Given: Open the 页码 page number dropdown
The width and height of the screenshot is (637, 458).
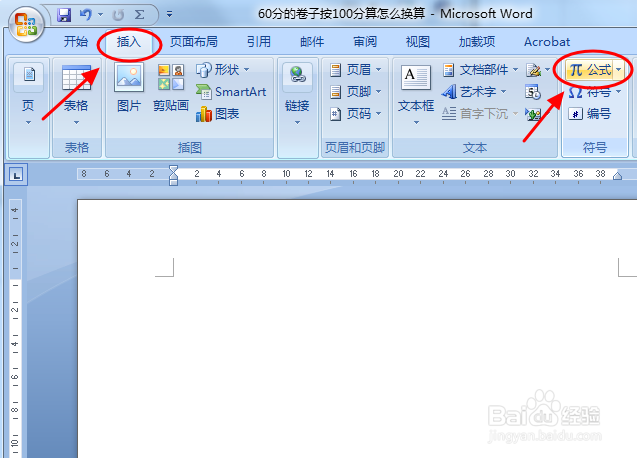Looking at the screenshot, I should [355, 114].
